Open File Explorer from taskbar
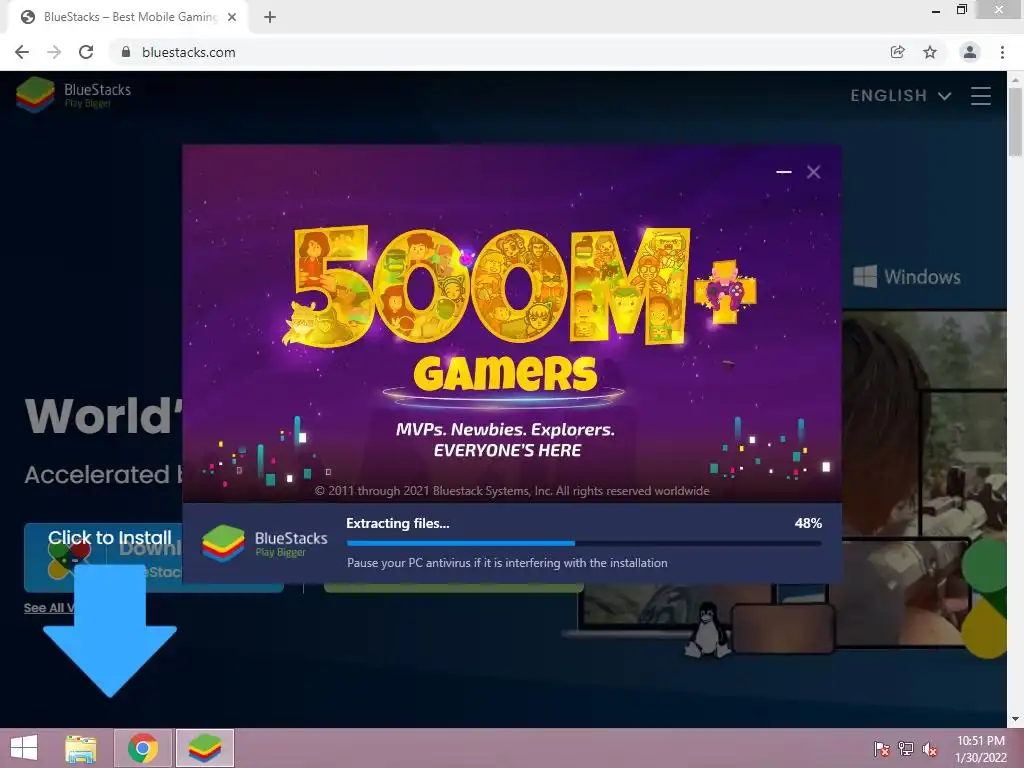Viewport: 1024px width, 768px height. tap(81, 748)
